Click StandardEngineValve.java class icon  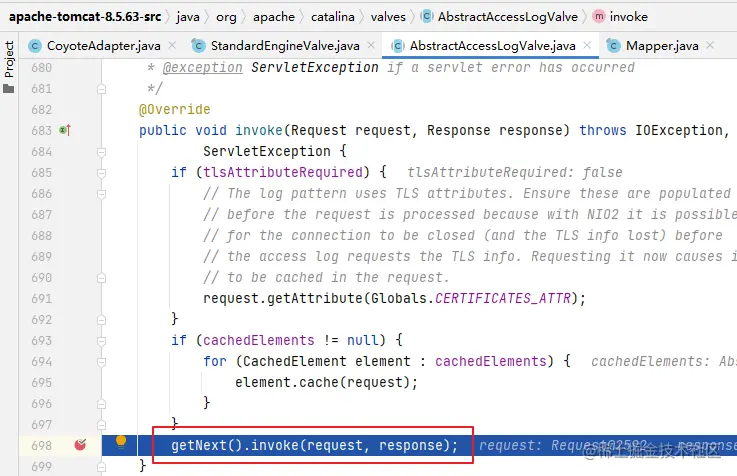click(198, 46)
